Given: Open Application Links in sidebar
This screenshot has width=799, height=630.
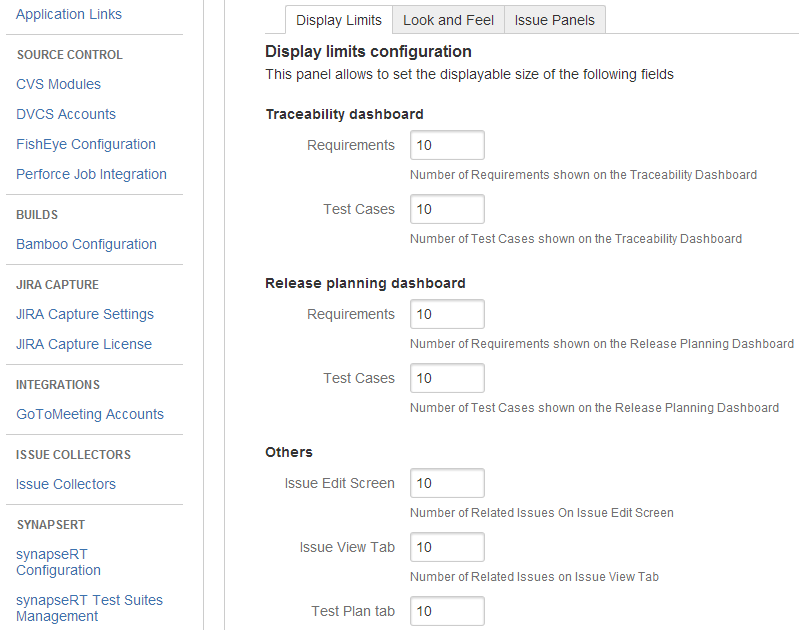Looking at the screenshot, I should [69, 14].
